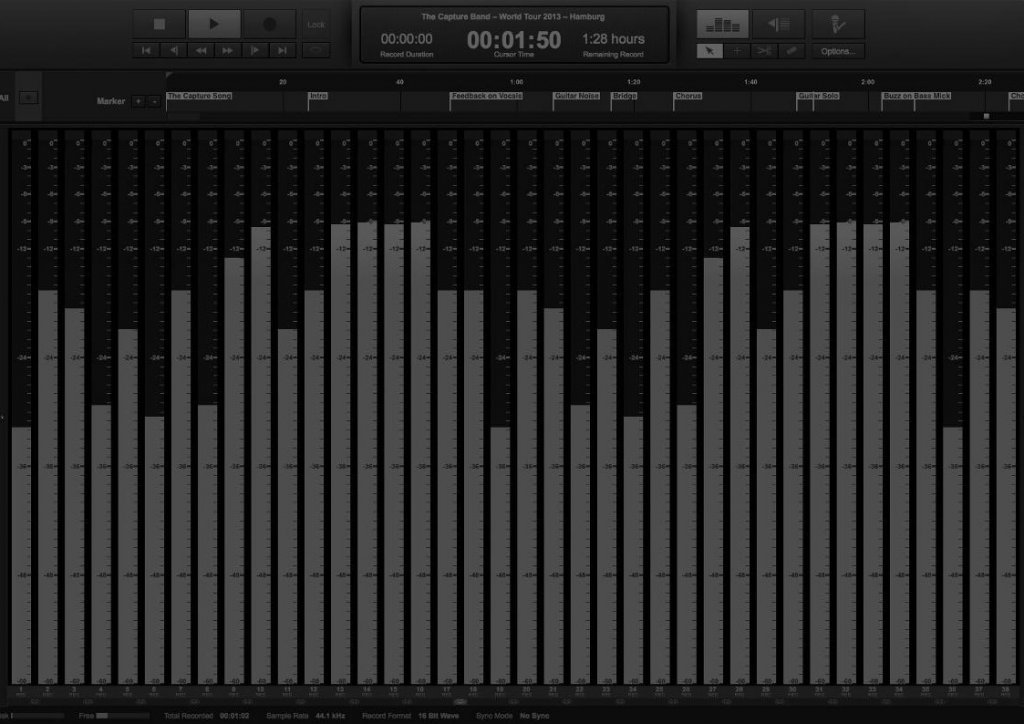Open the microphone soundcheck icon

click(838, 25)
